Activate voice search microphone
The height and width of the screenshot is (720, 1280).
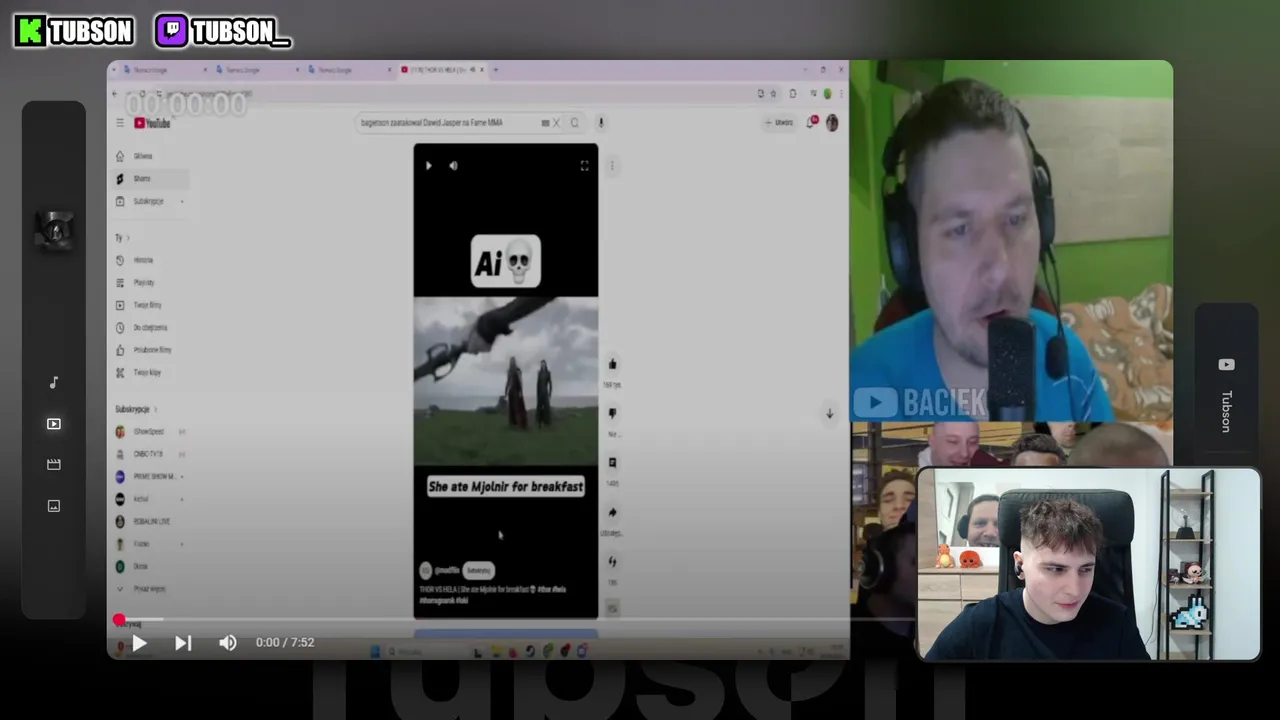click(x=601, y=123)
